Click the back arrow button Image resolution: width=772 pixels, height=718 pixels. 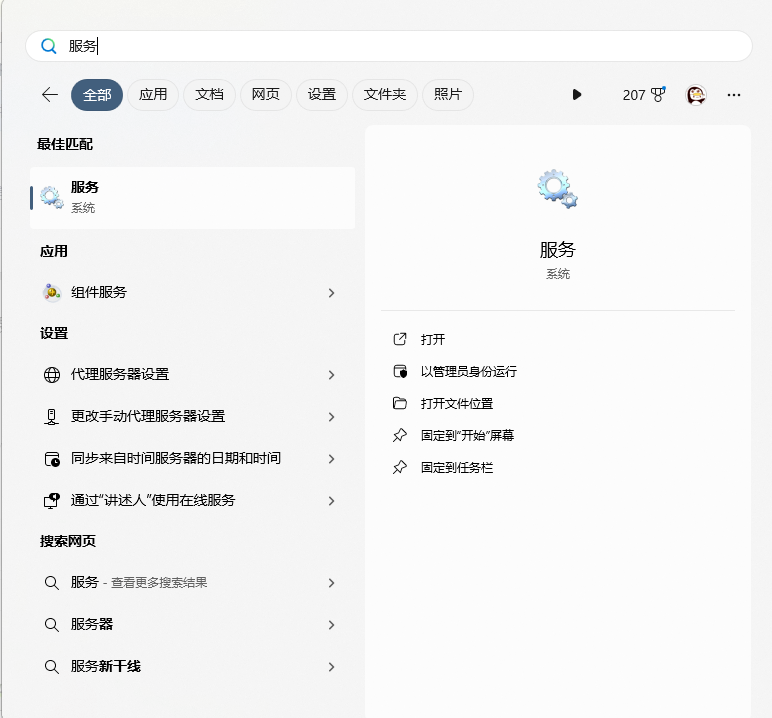50,95
